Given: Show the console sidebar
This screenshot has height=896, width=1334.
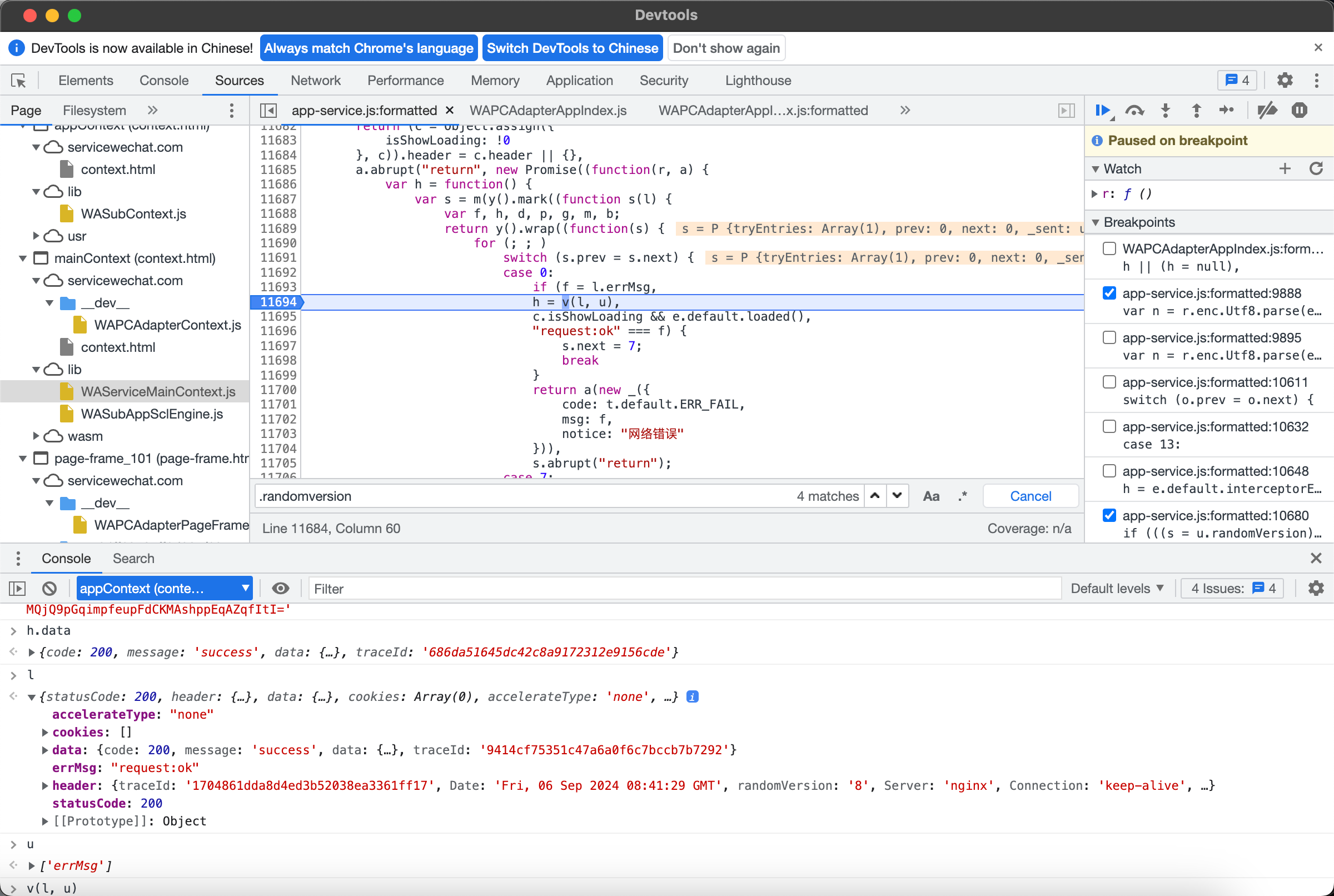Looking at the screenshot, I should tap(17, 588).
